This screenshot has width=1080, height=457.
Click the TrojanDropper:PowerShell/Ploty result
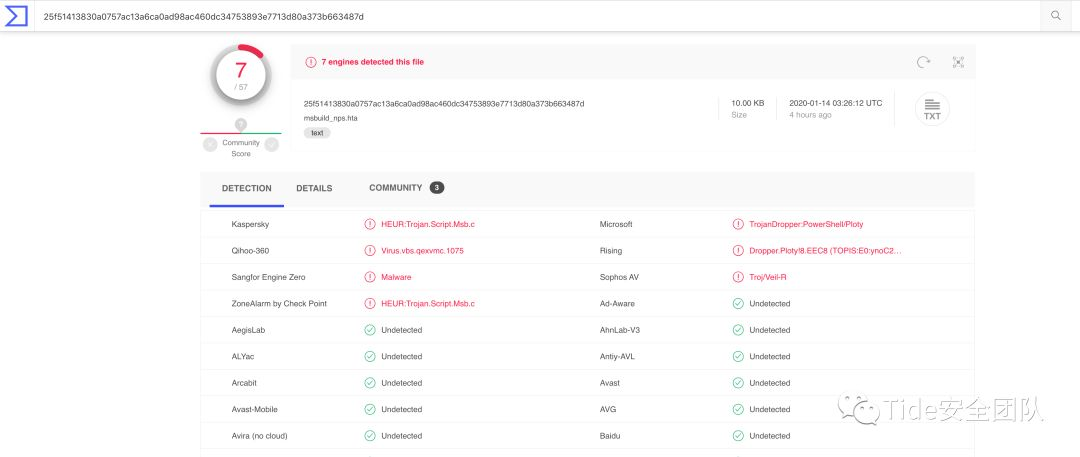806,224
